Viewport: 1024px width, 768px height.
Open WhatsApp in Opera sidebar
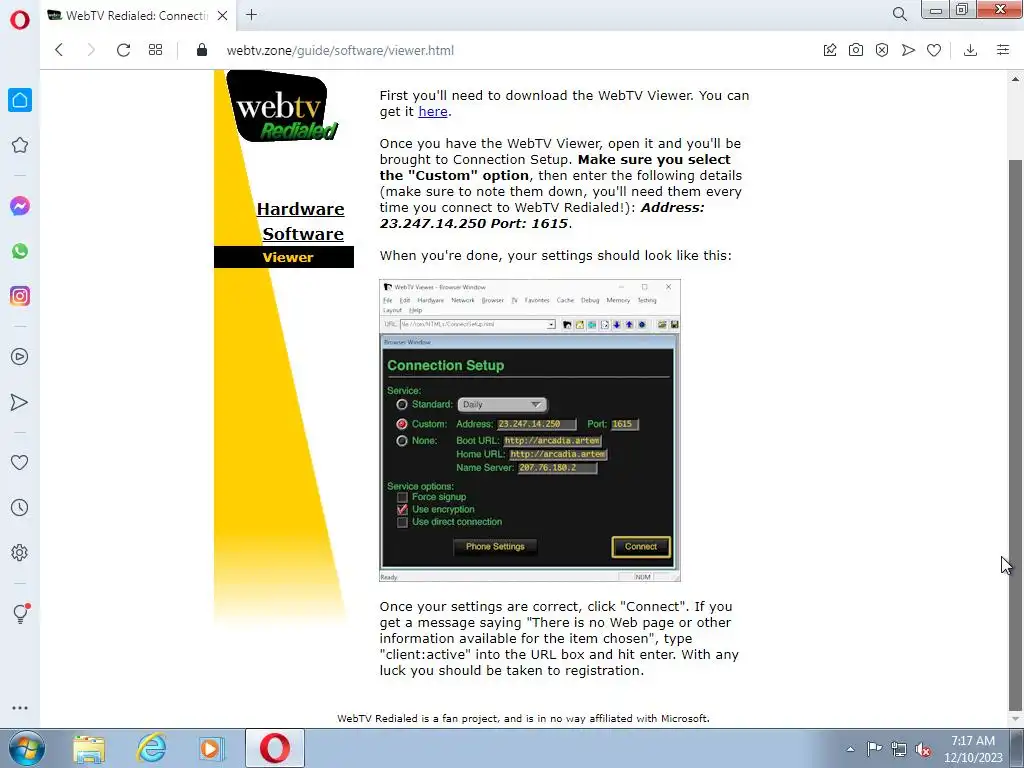20,251
